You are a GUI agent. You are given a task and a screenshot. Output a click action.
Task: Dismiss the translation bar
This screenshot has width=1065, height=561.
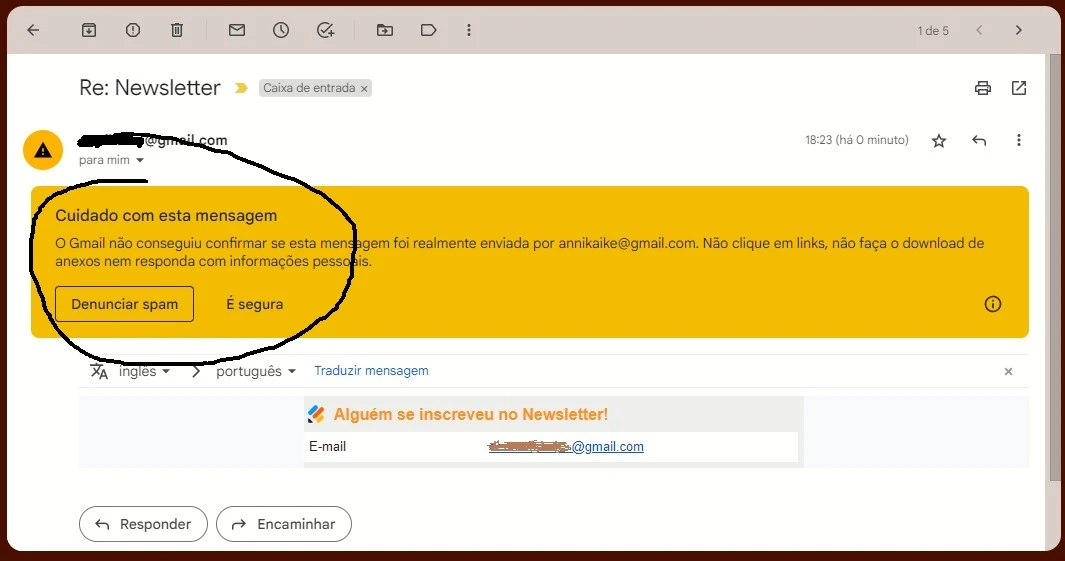(x=1009, y=372)
